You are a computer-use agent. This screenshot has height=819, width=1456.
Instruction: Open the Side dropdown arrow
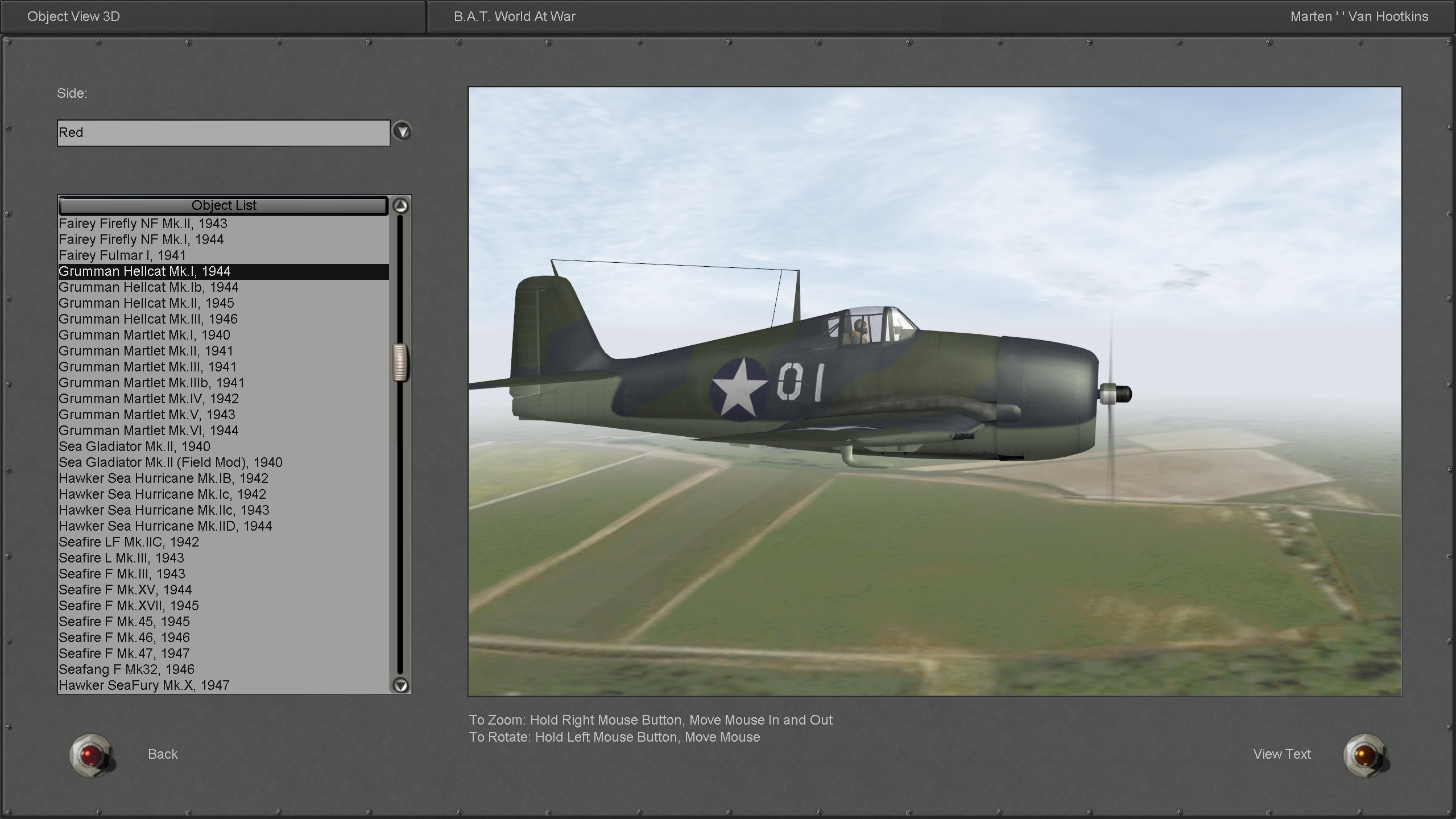tap(402, 132)
